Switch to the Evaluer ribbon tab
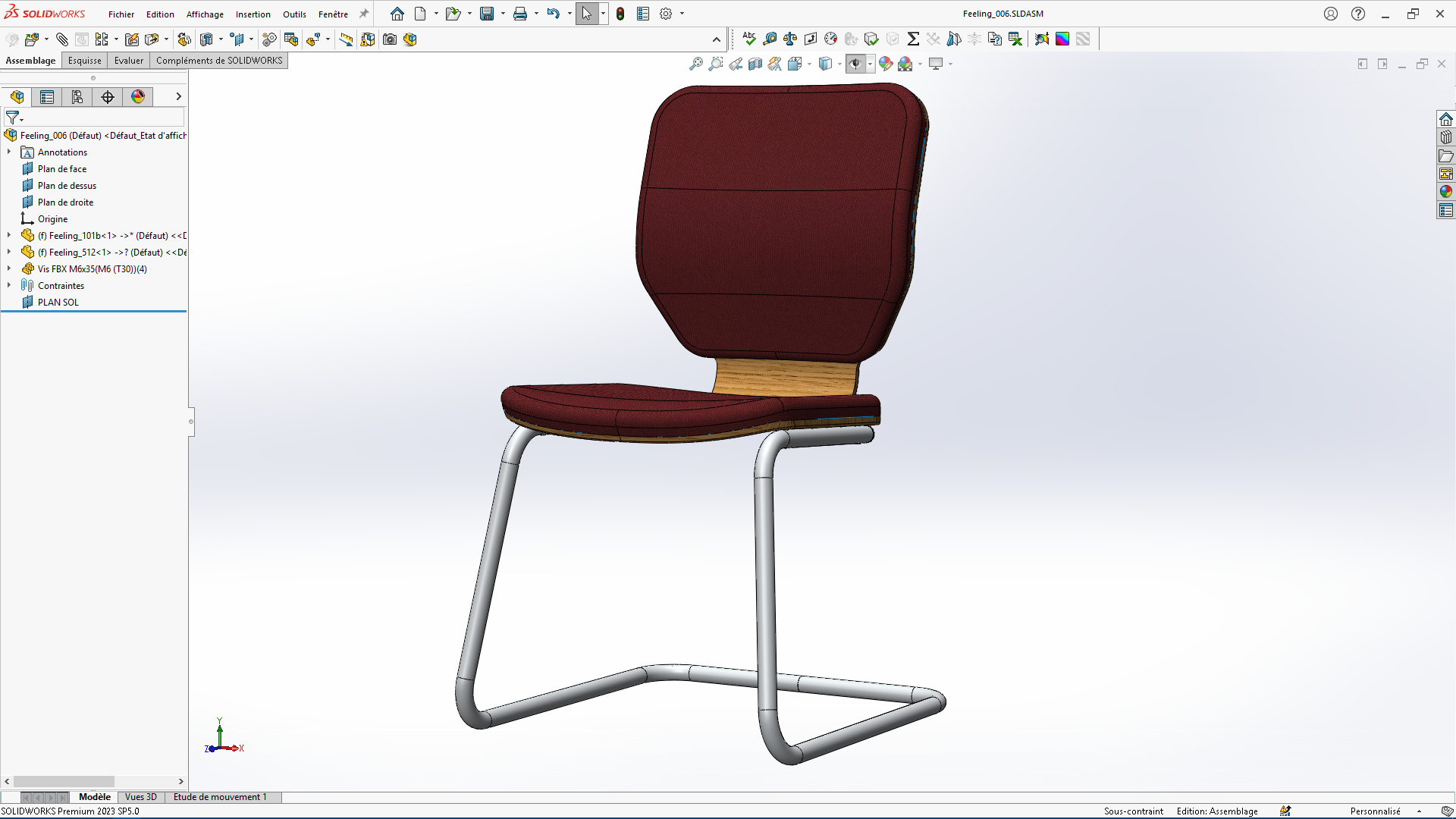This screenshot has height=819, width=1456. [x=129, y=61]
